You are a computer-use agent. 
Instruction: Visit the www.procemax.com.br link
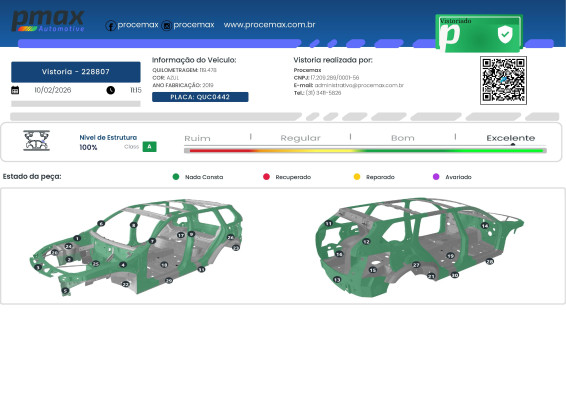(269, 25)
